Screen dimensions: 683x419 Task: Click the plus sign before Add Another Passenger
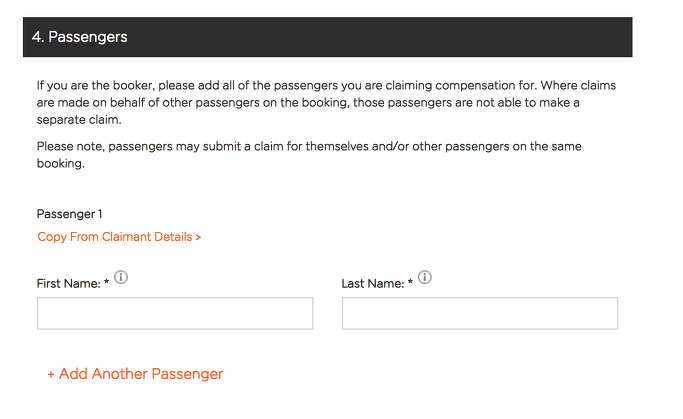click(x=51, y=375)
